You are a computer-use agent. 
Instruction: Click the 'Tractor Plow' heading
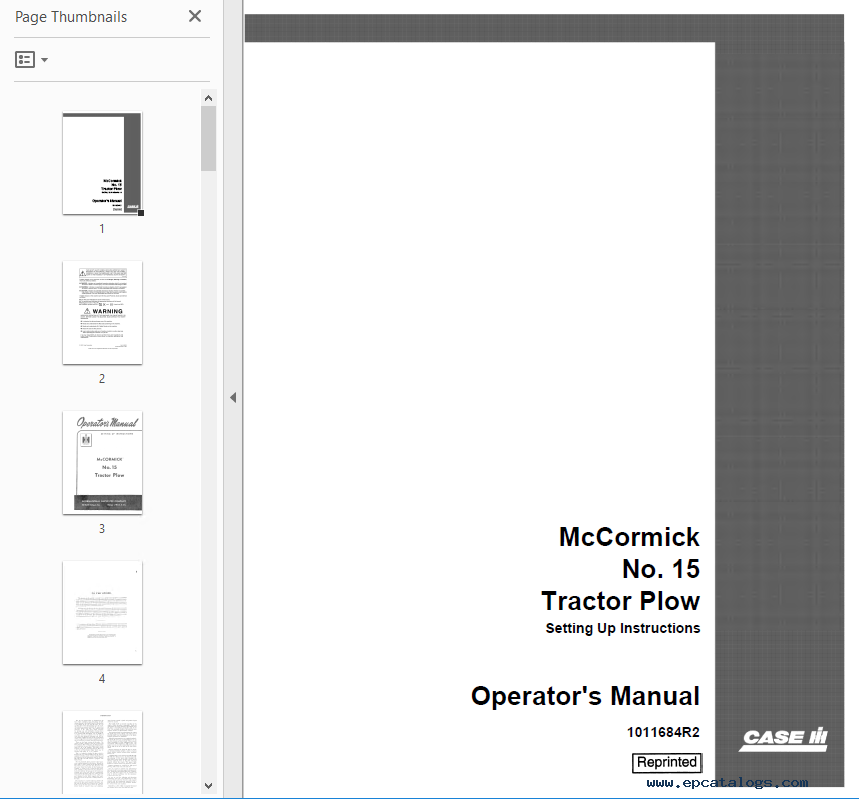[621, 601]
